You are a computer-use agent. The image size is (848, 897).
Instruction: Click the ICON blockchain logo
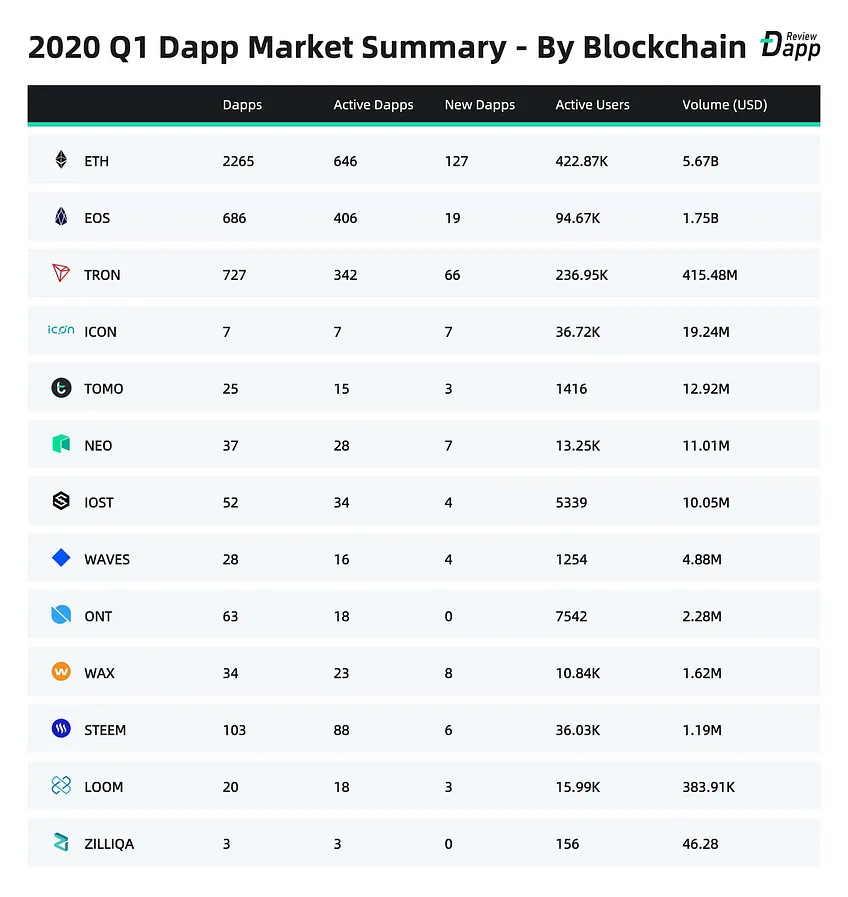(61, 330)
